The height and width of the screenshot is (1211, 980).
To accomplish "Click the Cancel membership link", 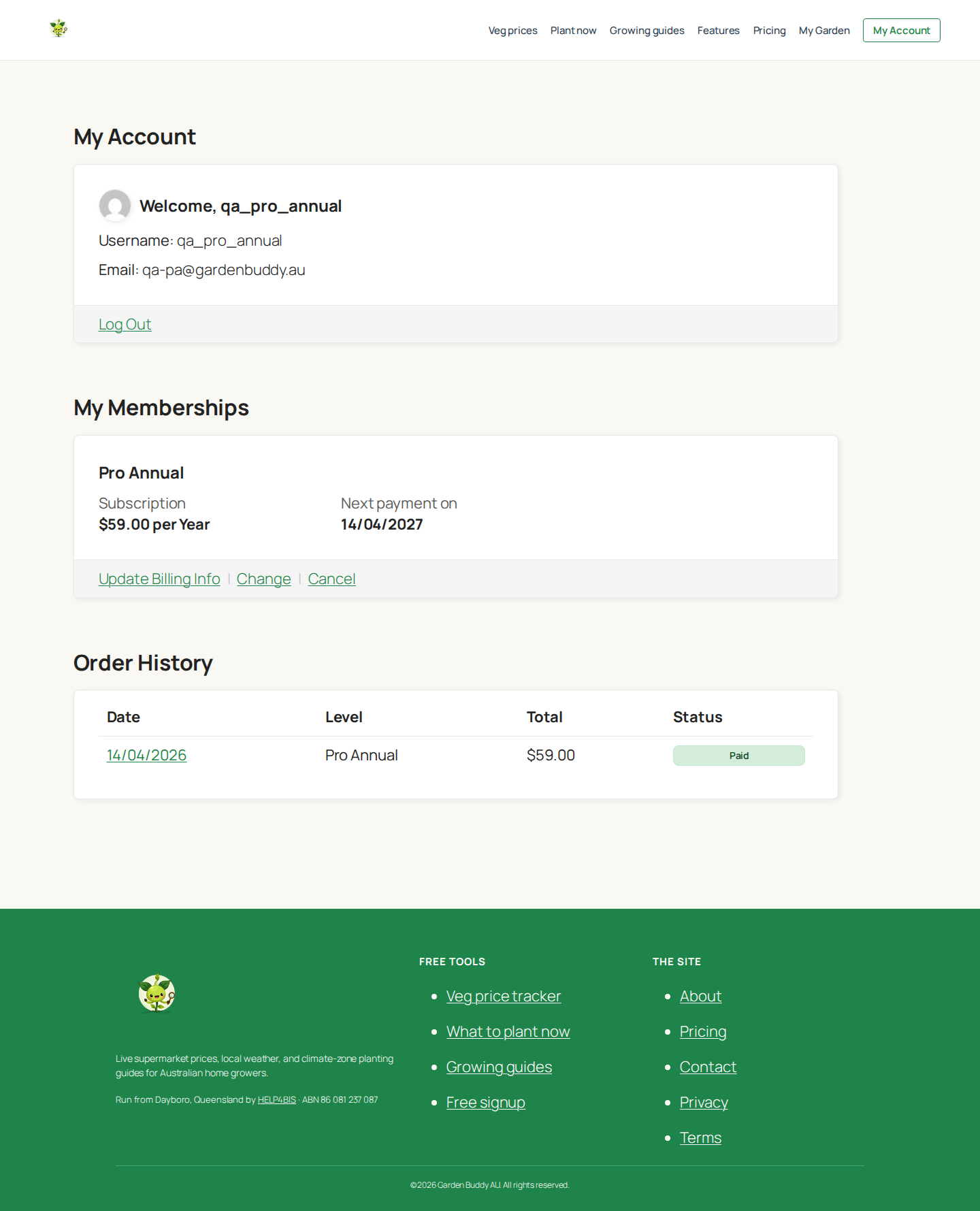I will [x=331, y=579].
